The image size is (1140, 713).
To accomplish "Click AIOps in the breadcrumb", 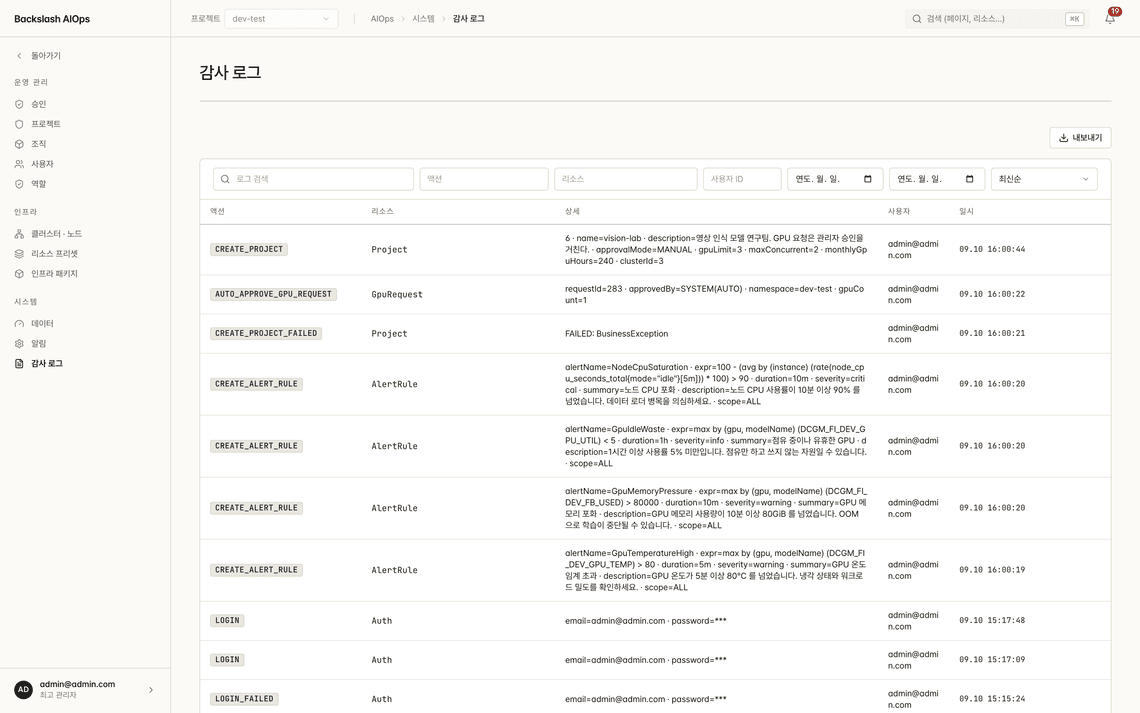I will tap(382, 19).
